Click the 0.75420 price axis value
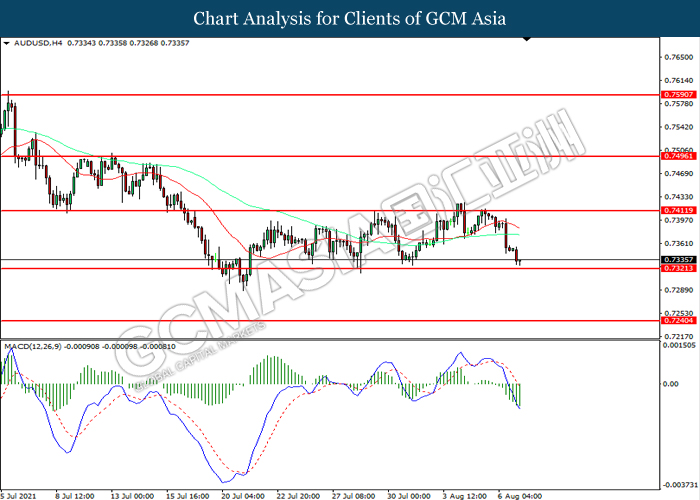This screenshot has width=700, height=500. click(679, 127)
